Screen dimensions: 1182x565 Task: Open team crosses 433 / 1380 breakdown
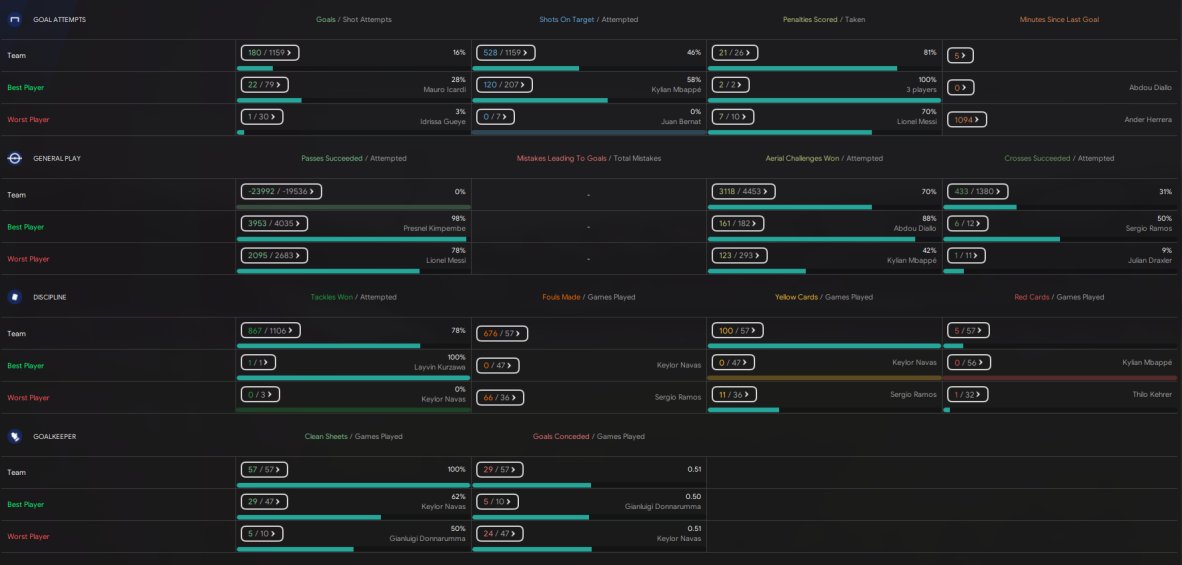(978, 191)
